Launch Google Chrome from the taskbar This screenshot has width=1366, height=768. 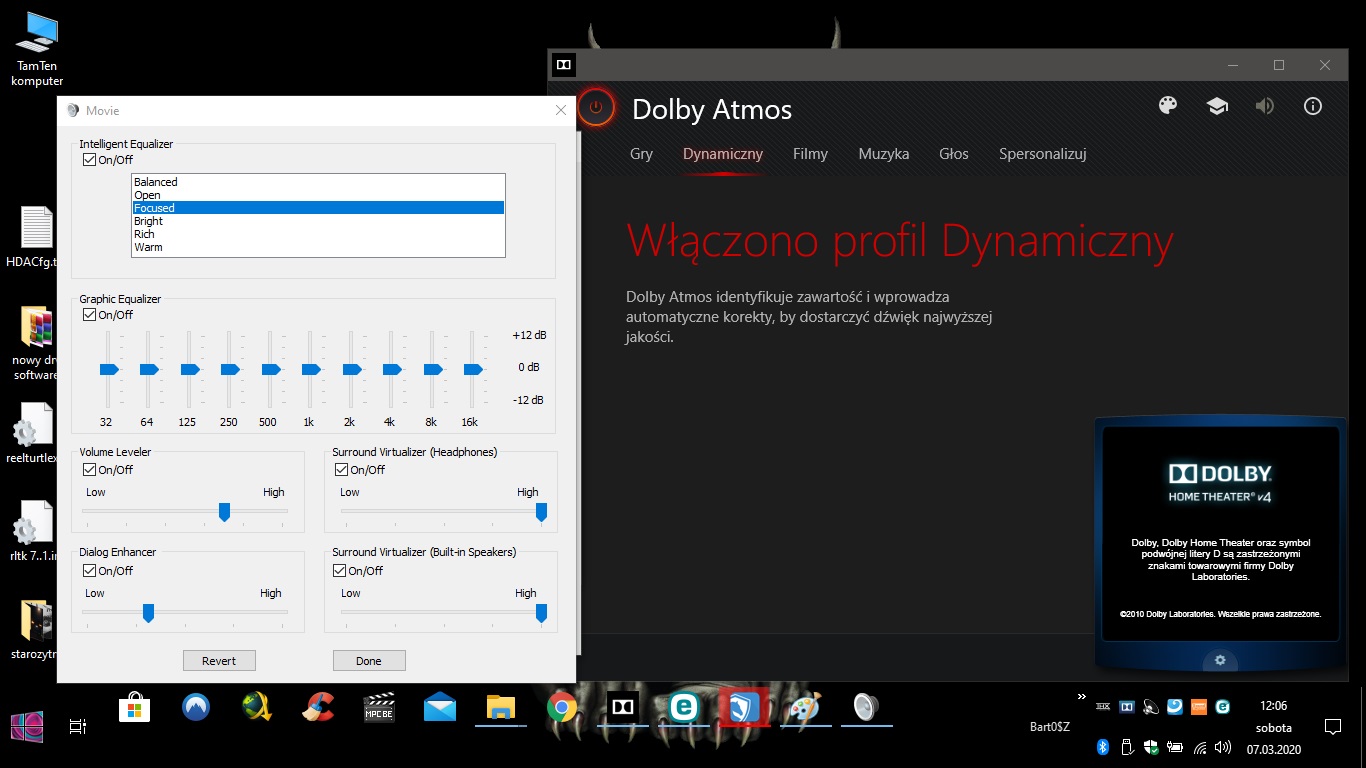(562, 707)
